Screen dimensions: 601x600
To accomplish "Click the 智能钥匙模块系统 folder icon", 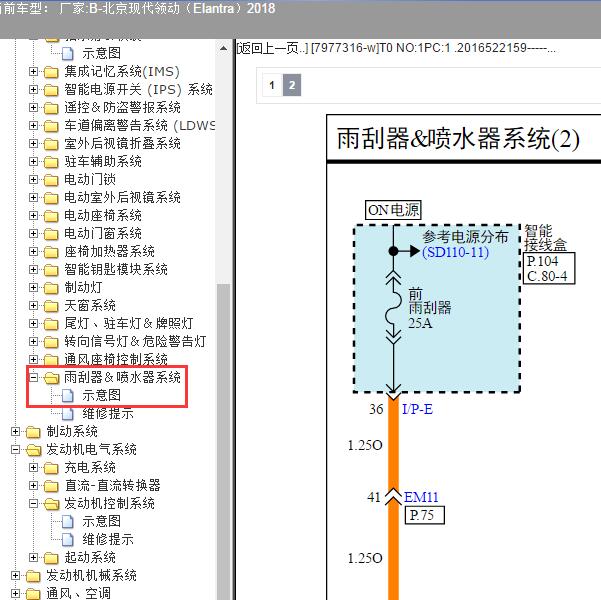I will click(x=51, y=270).
